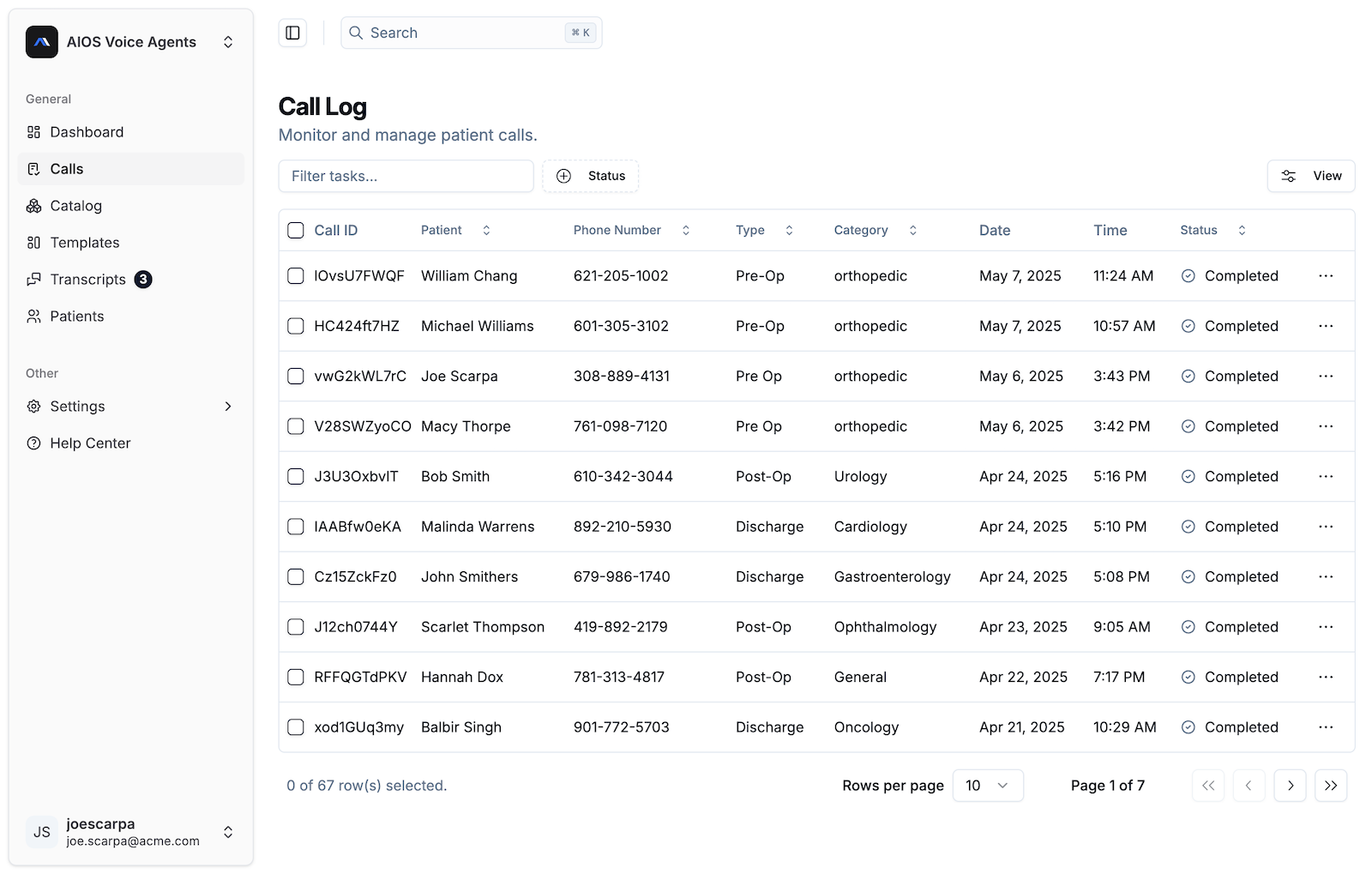Navigate to Patients section
Image resolution: width=1372 pixels, height=874 pixels.
[76, 316]
